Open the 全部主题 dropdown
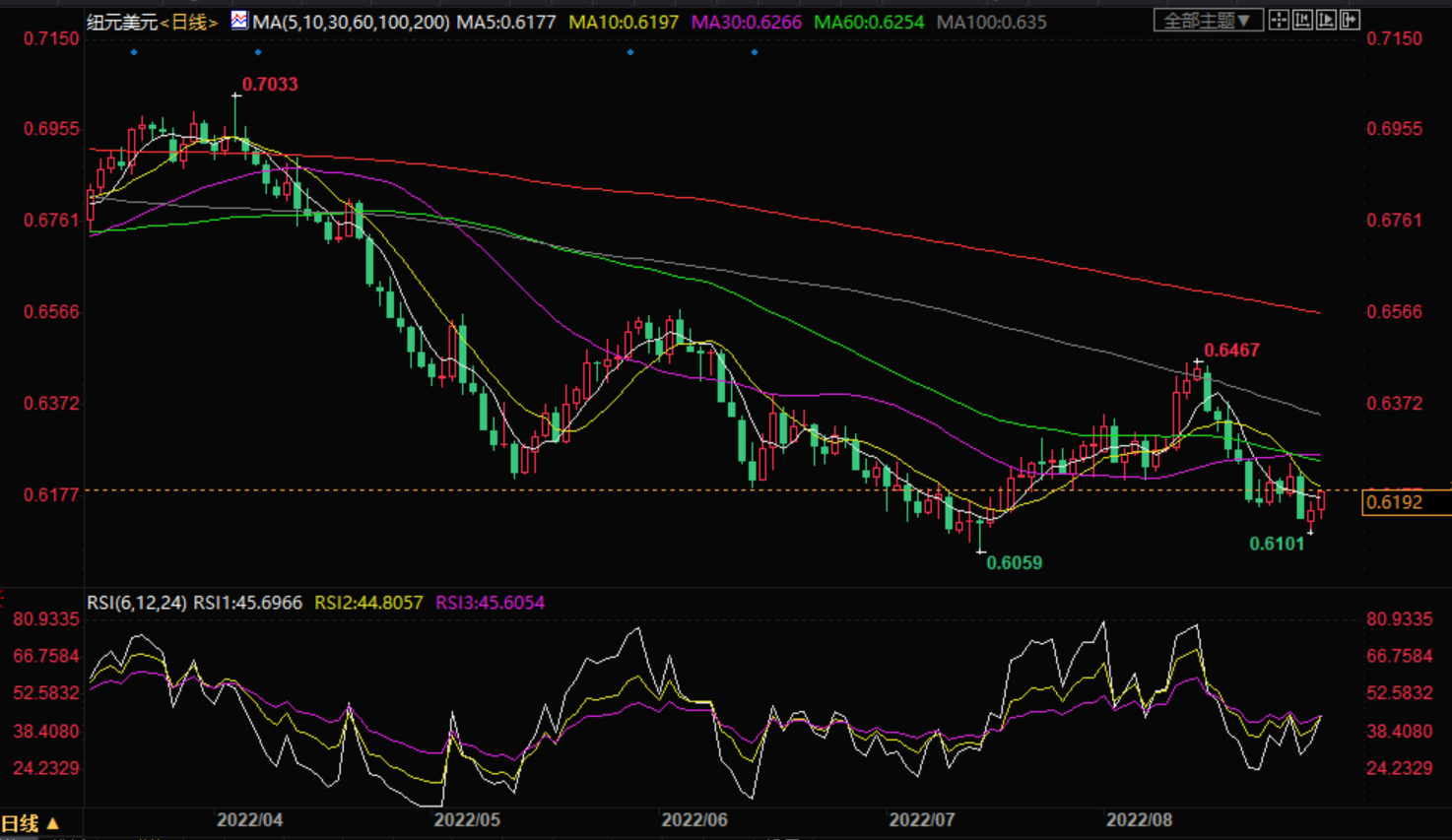Image resolution: width=1452 pixels, height=840 pixels. pos(1208,21)
